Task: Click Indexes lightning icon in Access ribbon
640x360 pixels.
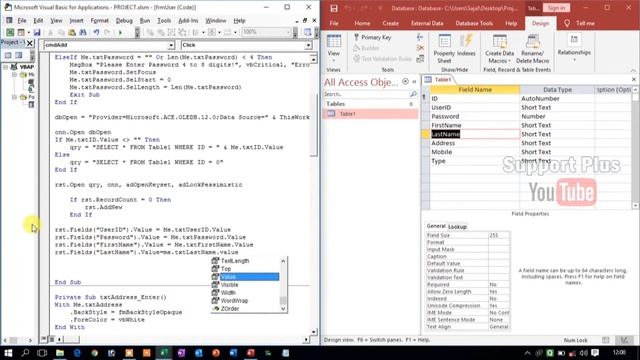Action: (466, 46)
